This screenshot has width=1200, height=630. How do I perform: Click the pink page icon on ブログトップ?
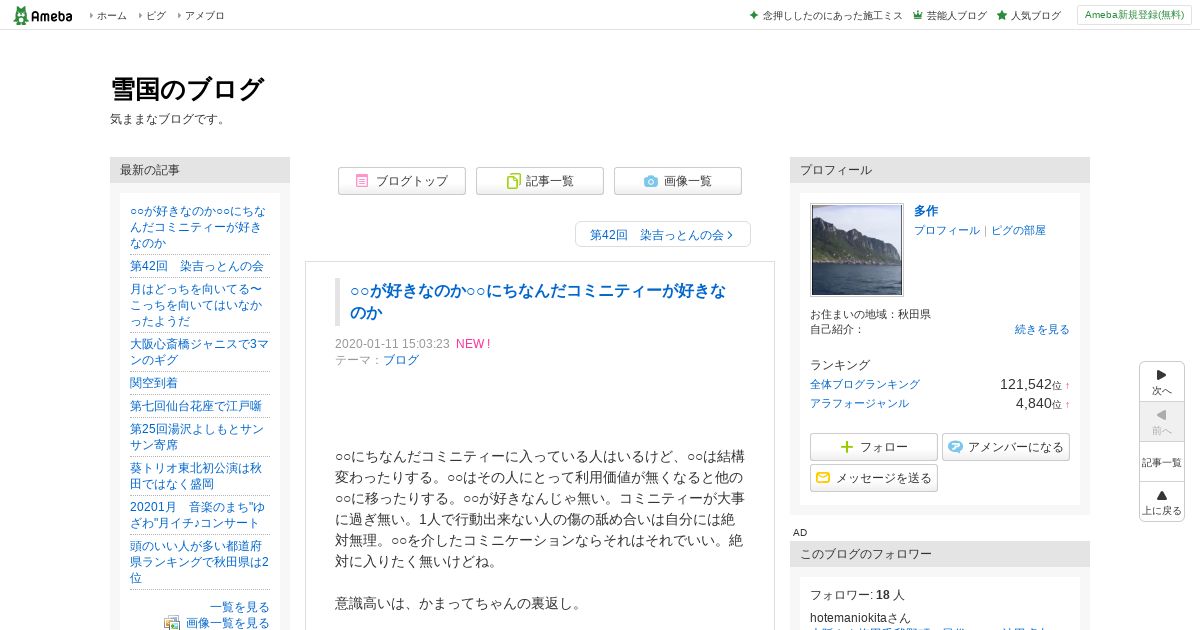[x=362, y=181]
